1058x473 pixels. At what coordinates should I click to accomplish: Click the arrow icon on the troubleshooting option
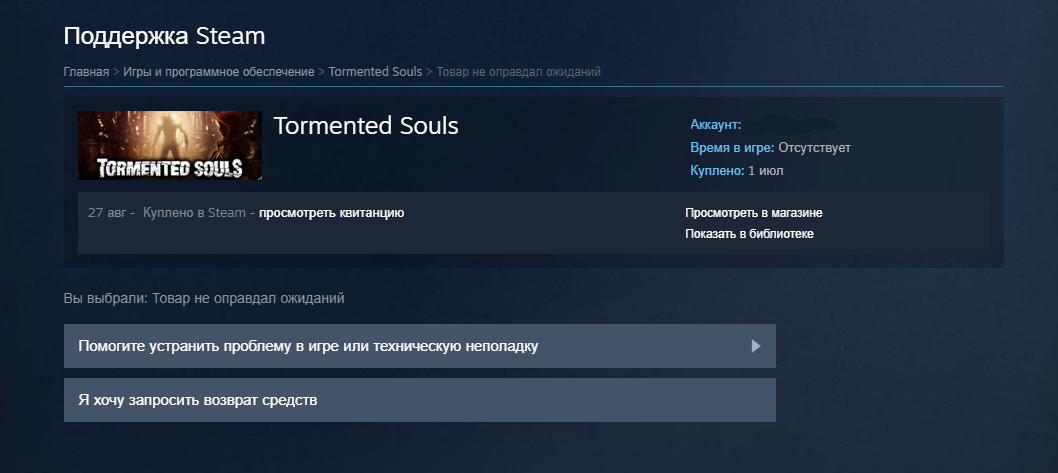756,346
